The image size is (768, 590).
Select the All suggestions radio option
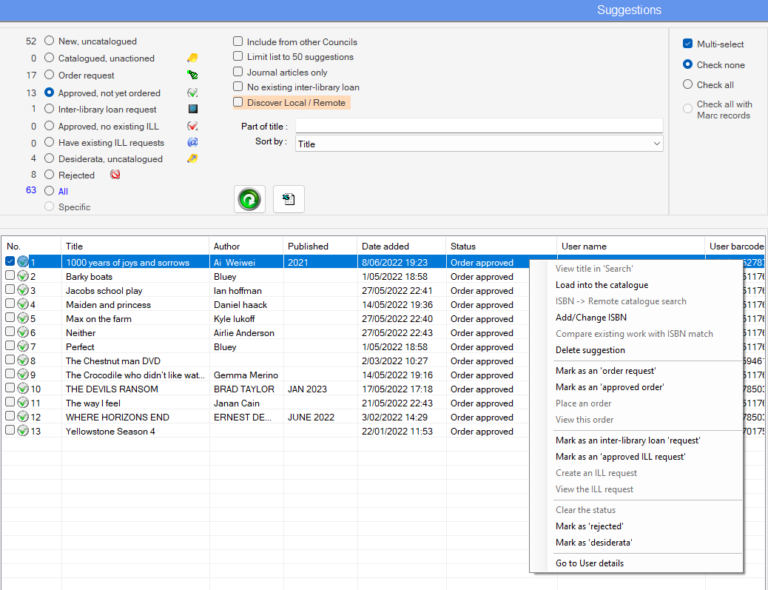(49, 190)
